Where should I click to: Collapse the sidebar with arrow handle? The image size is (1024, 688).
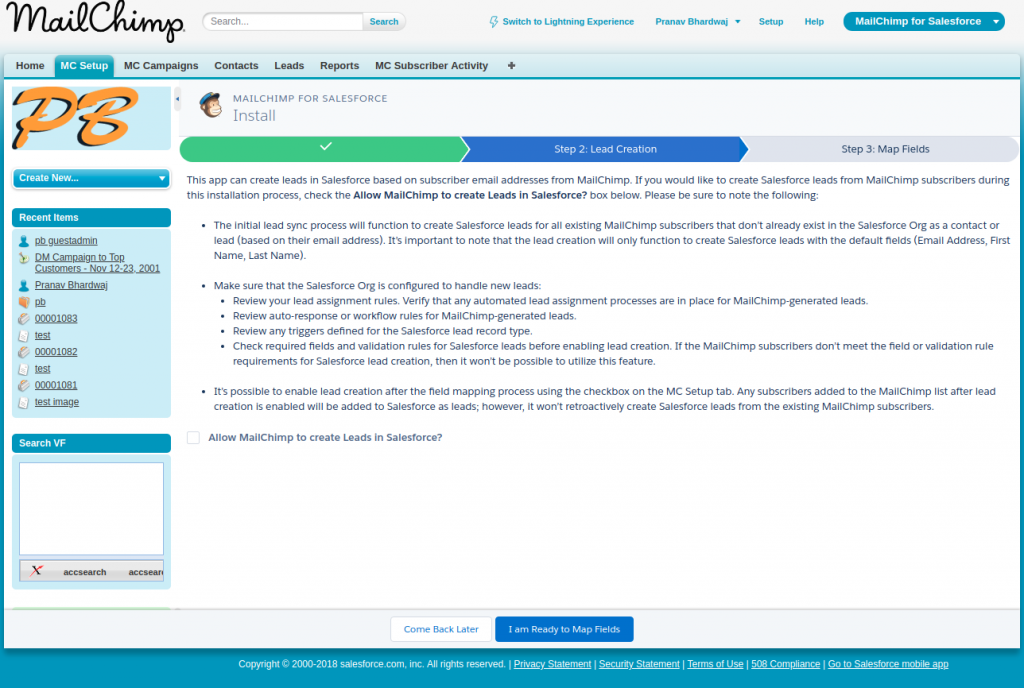(x=177, y=99)
